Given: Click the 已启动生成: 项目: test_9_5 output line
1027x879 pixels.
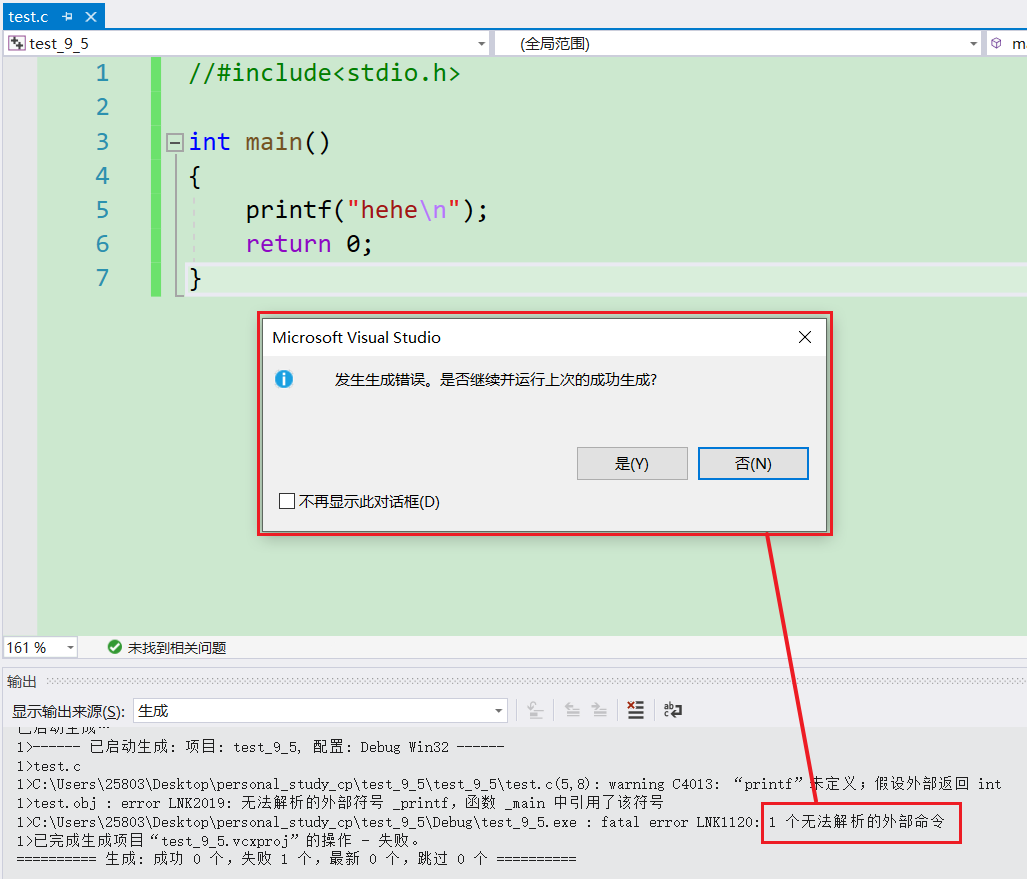Looking at the screenshot, I should coord(260,747).
